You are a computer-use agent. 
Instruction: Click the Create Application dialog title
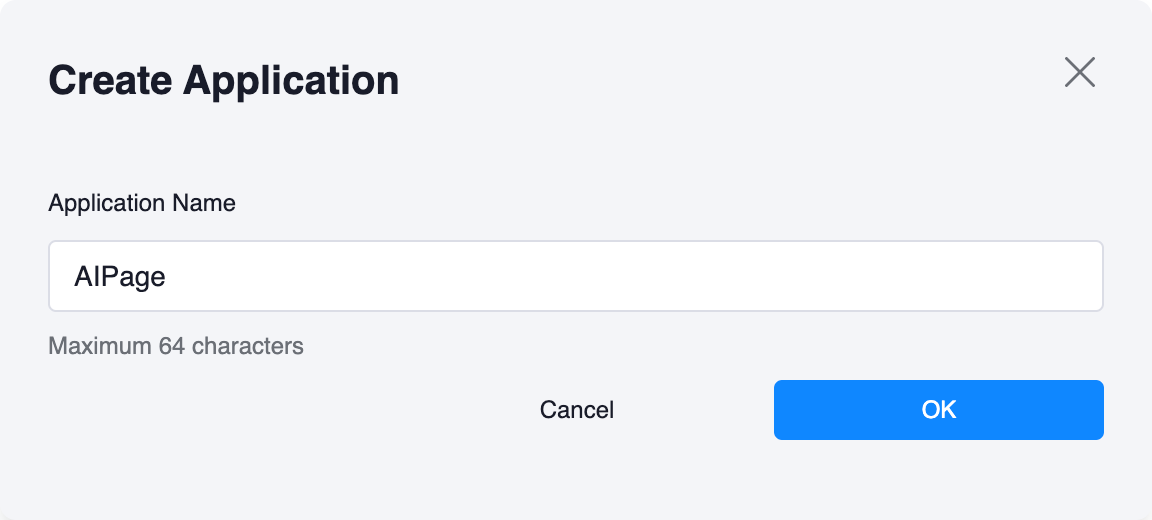224,80
